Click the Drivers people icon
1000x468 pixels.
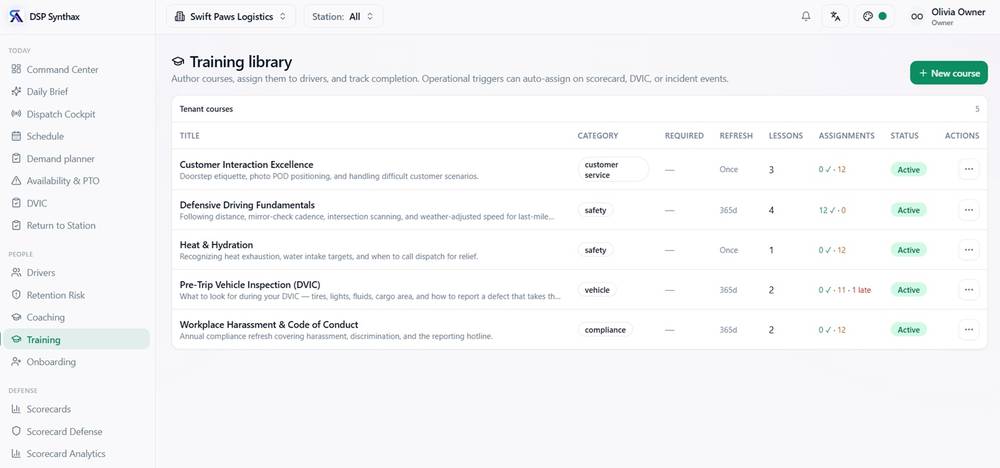(x=16, y=272)
